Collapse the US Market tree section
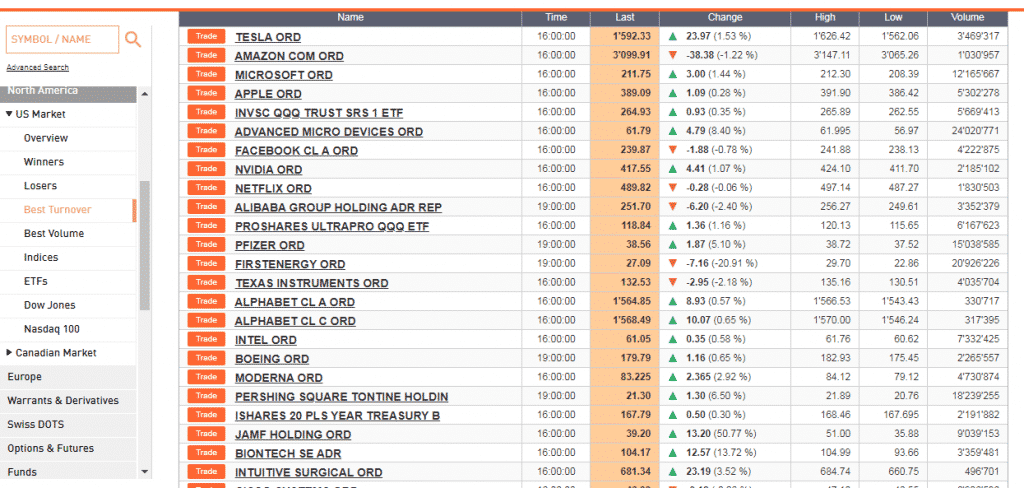 click(x=9, y=114)
